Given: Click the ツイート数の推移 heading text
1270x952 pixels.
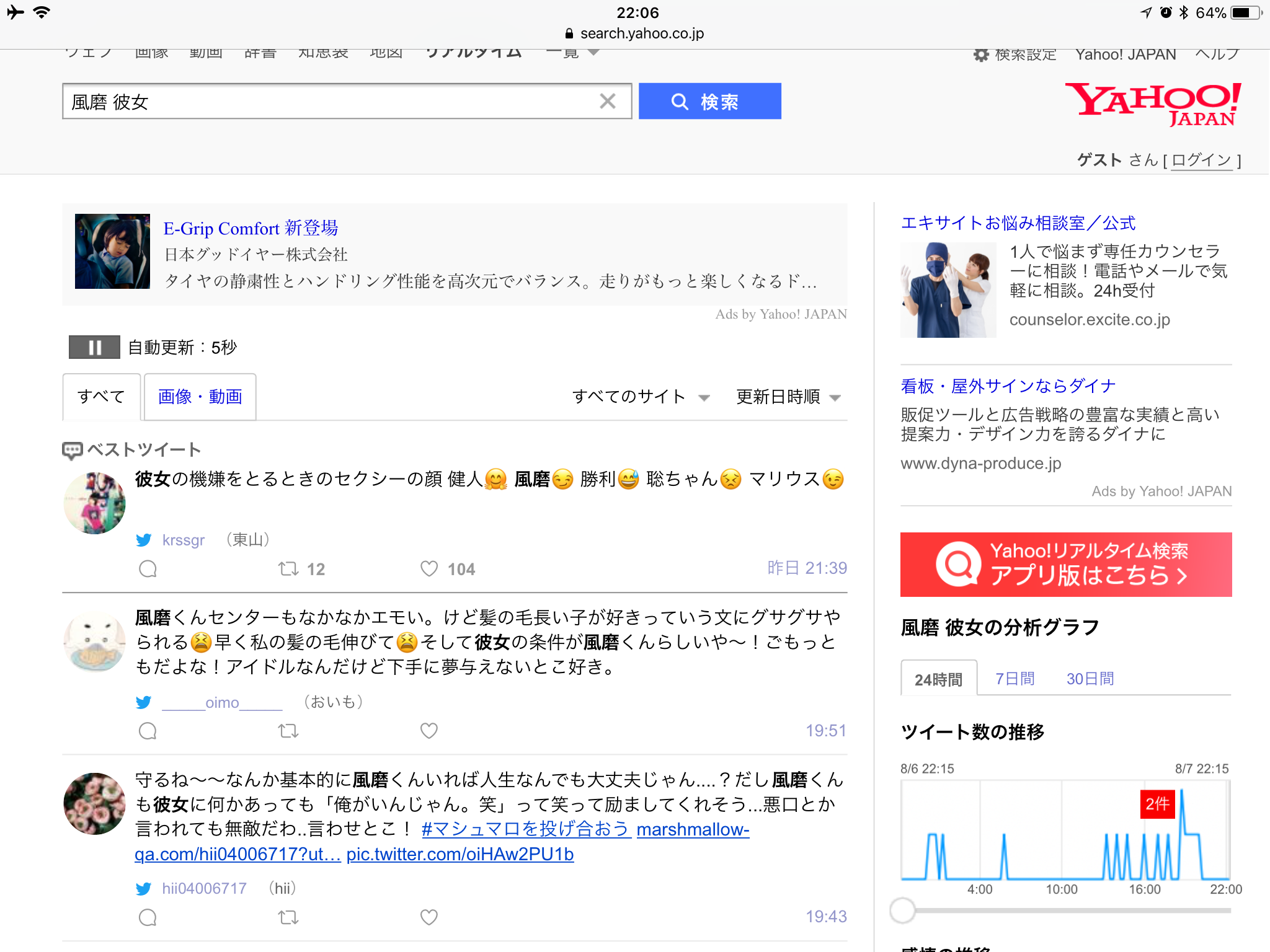Looking at the screenshot, I should 972,732.
